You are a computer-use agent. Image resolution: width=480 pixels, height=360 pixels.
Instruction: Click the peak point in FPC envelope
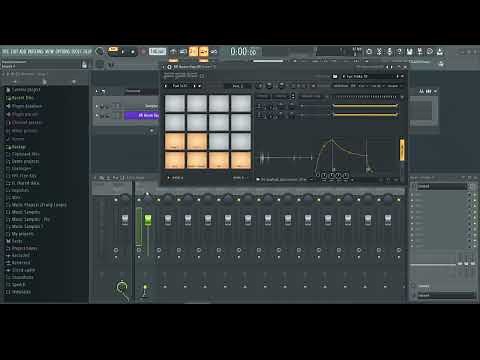(332, 140)
